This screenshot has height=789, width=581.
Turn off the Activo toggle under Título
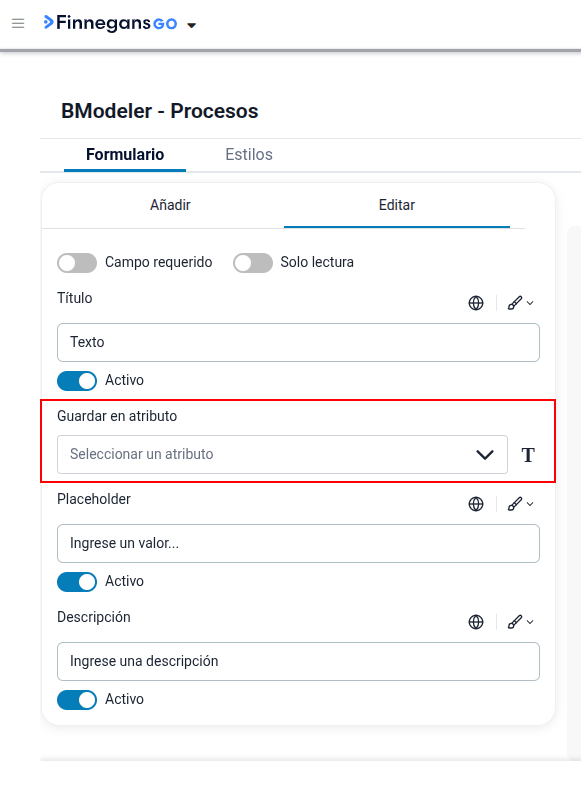pos(77,381)
